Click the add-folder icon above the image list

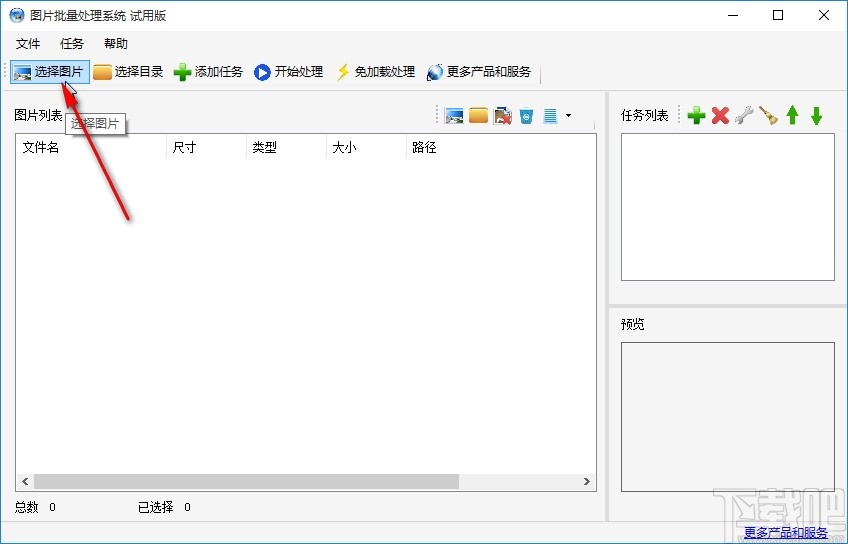[x=478, y=115]
